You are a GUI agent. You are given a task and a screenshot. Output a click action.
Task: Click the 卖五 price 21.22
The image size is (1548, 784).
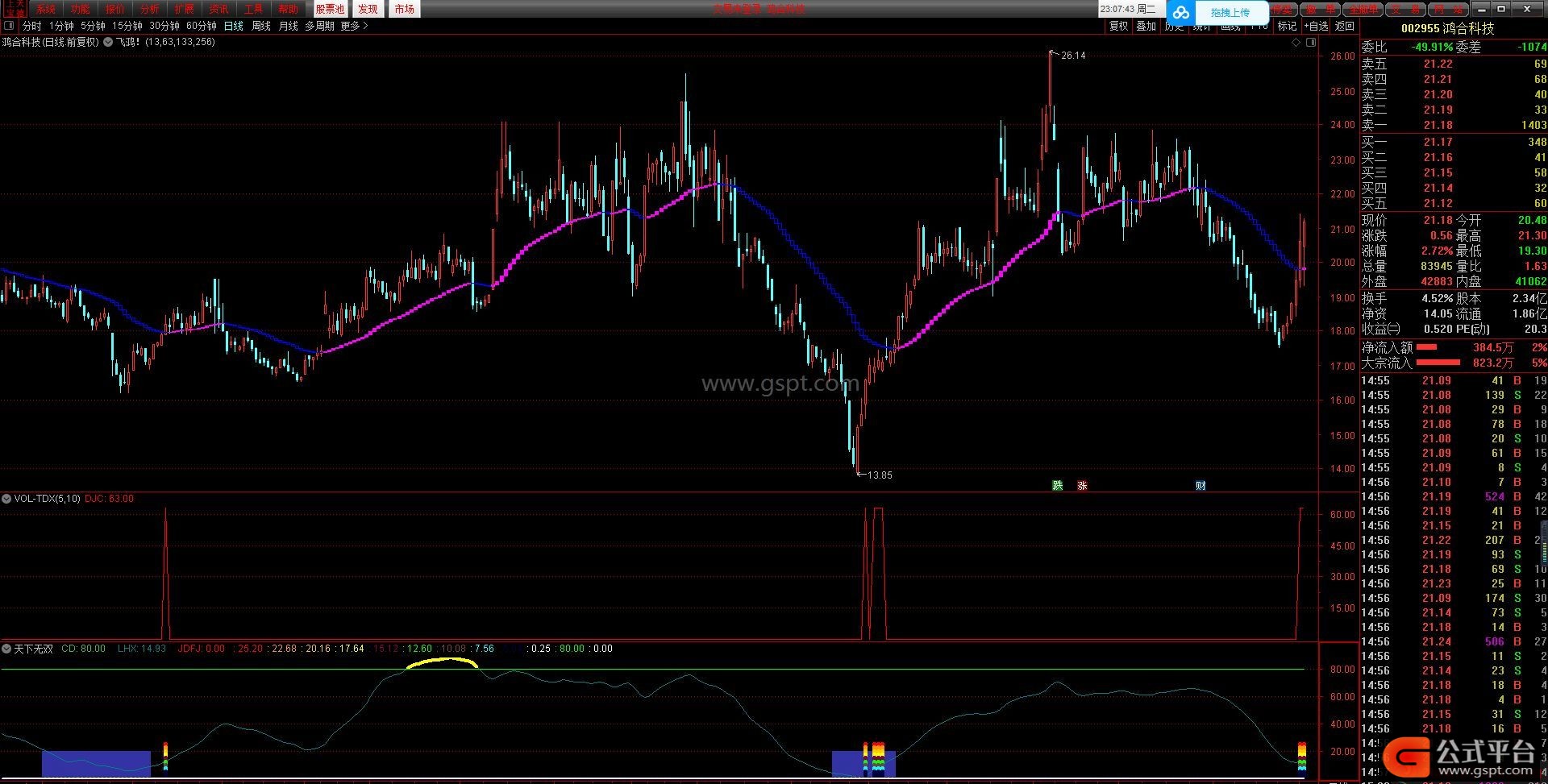coord(1438,64)
